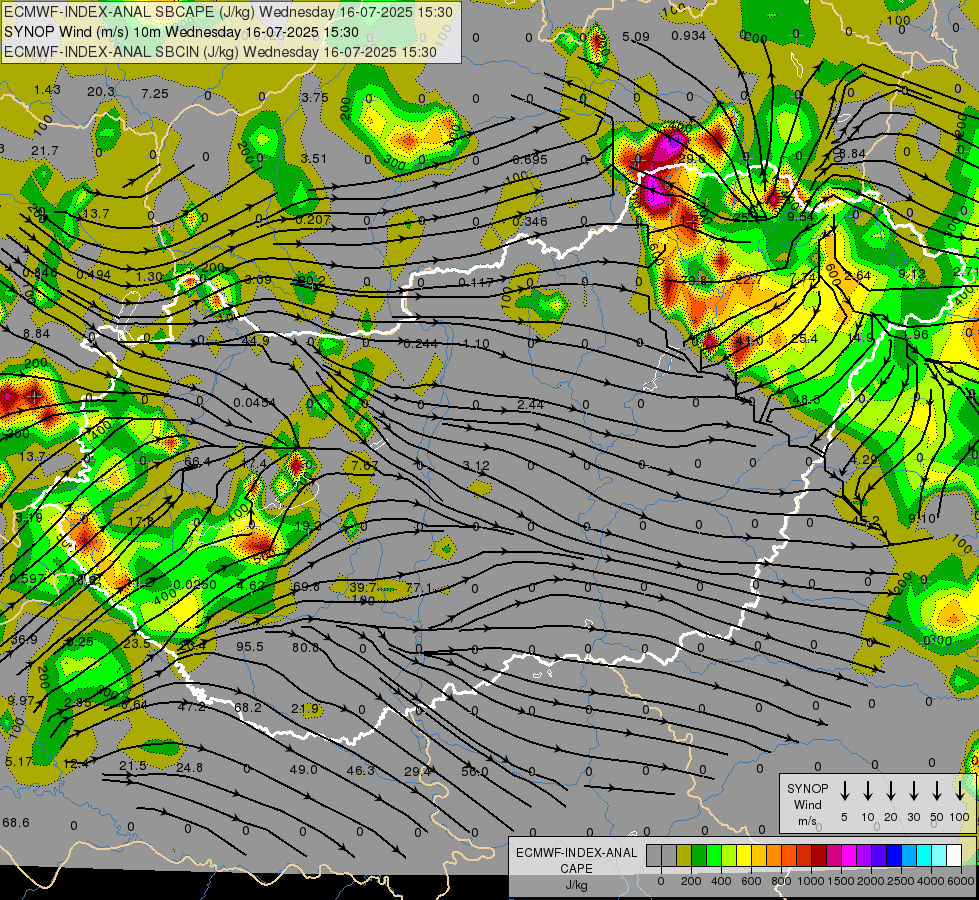Click the 24.8 map value
The height and width of the screenshot is (900, 979).
[x=189, y=768]
